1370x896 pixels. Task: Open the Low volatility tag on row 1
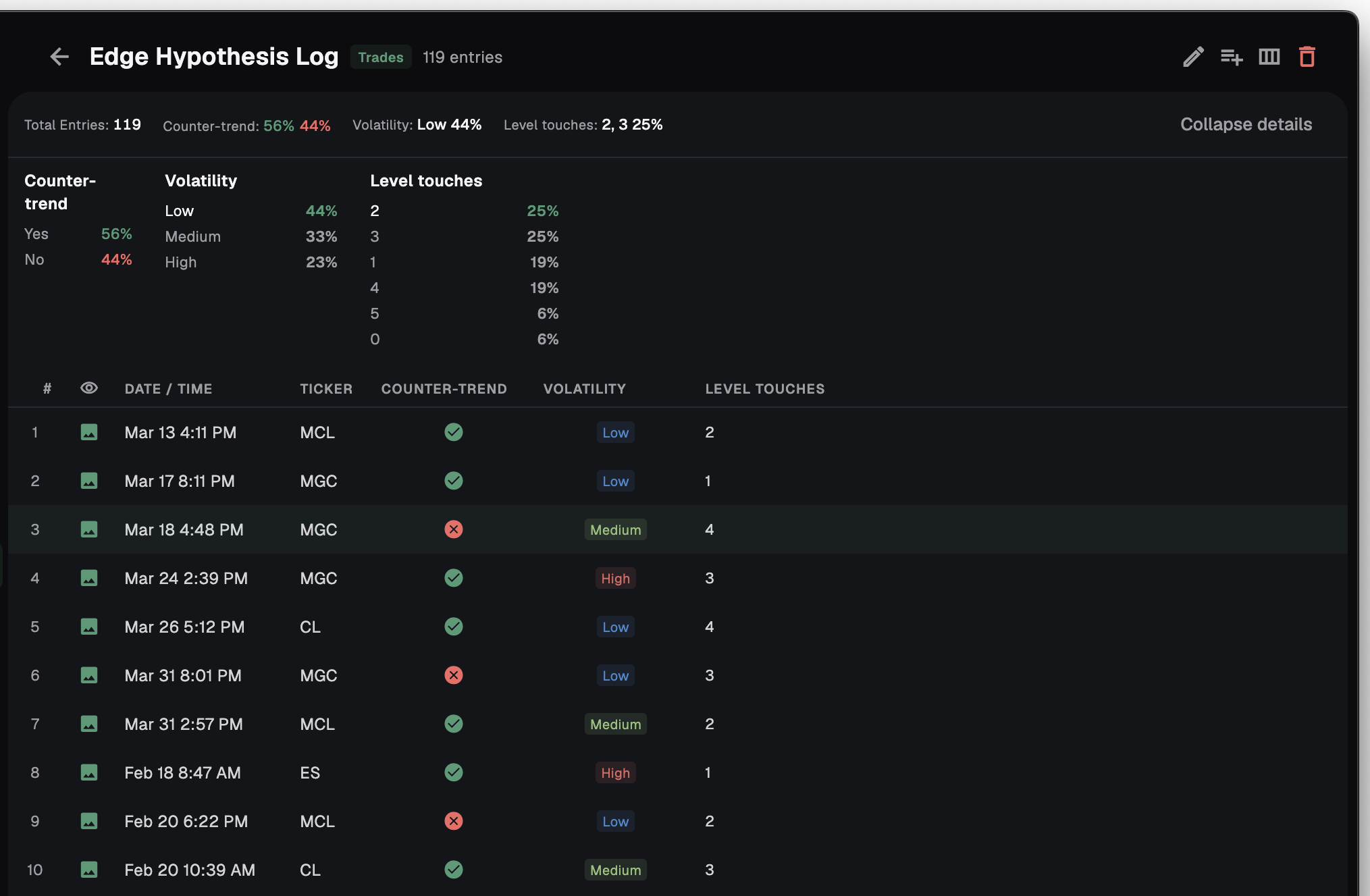click(616, 433)
